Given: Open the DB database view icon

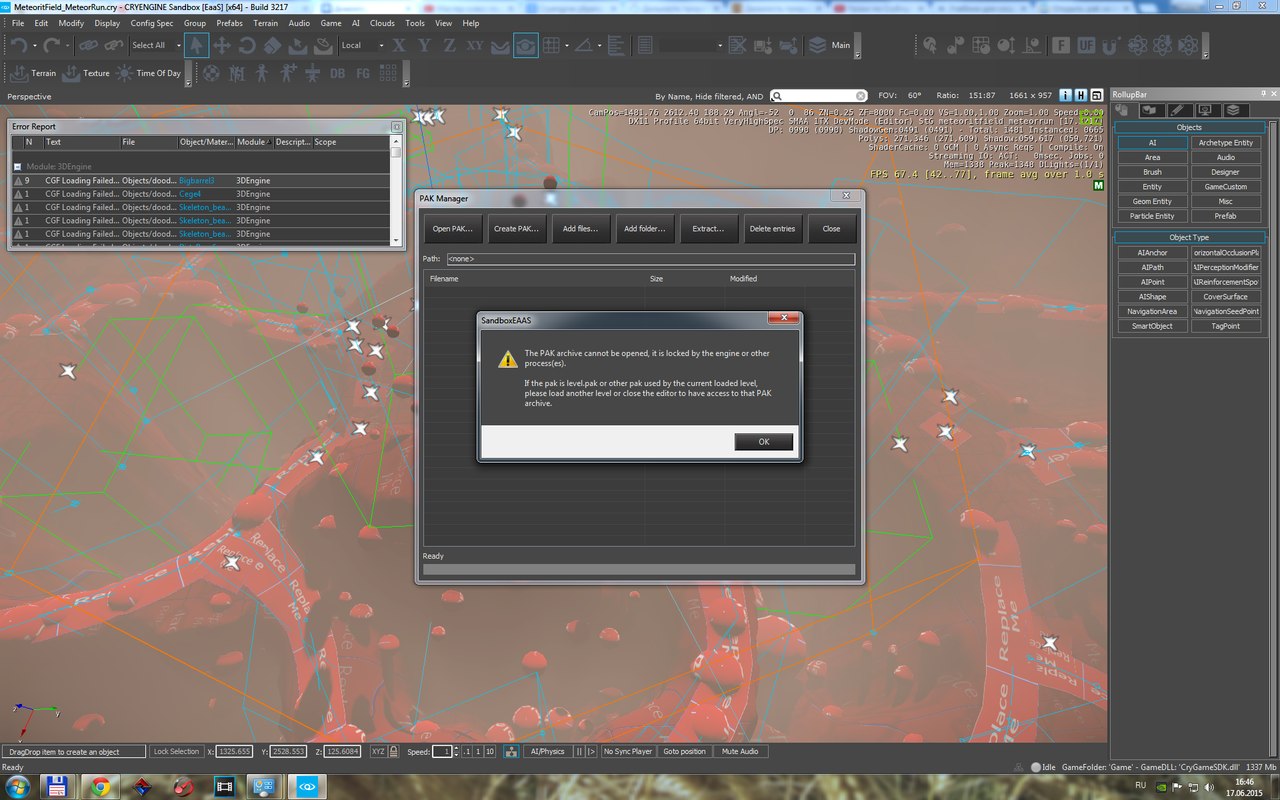Looking at the screenshot, I should click(337, 73).
